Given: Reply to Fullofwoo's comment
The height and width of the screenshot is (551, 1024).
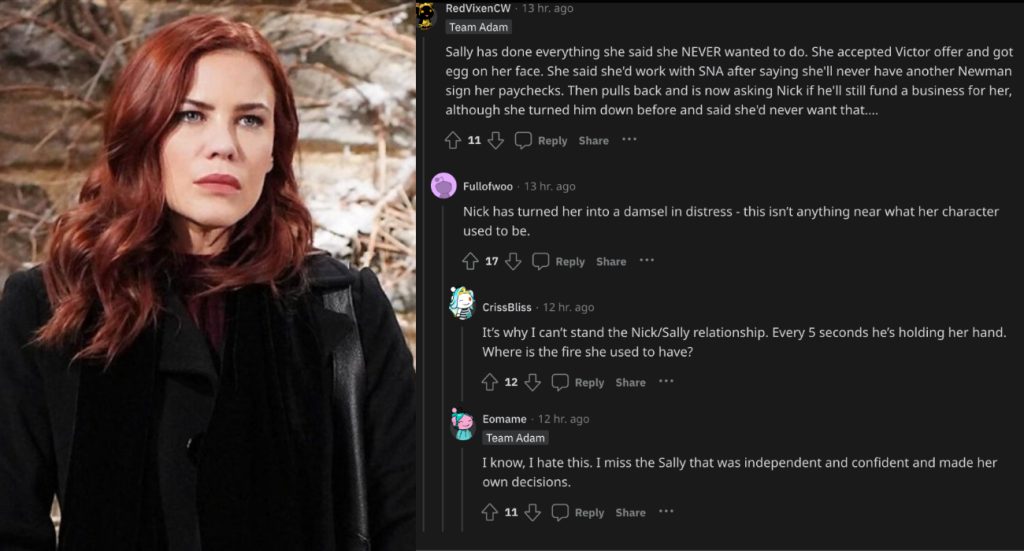Looking at the screenshot, I should tap(558, 261).
